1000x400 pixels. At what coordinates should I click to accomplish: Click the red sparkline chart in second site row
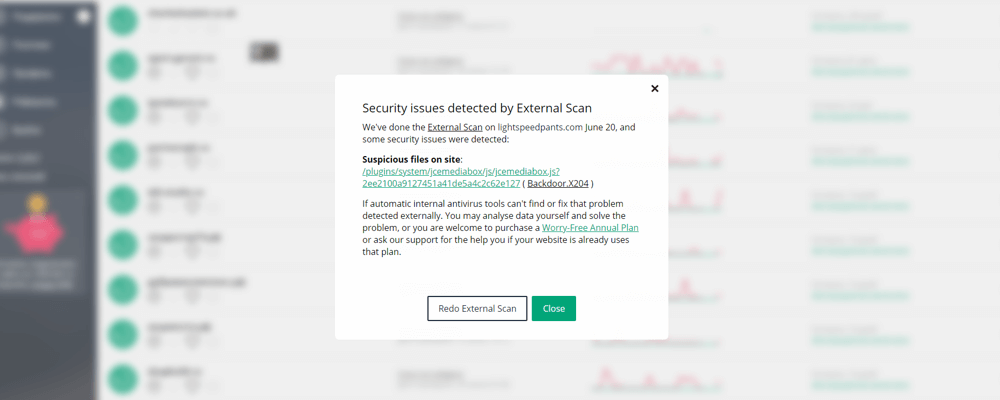[657, 66]
